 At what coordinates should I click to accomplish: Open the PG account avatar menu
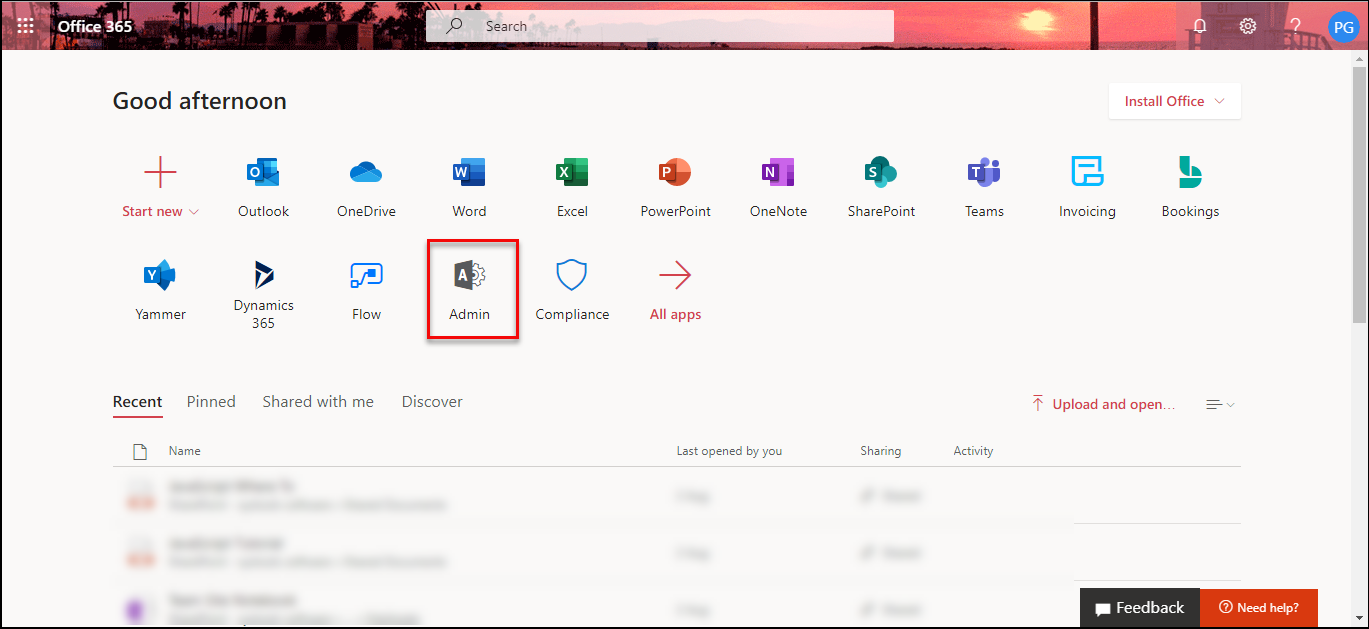(1344, 26)
